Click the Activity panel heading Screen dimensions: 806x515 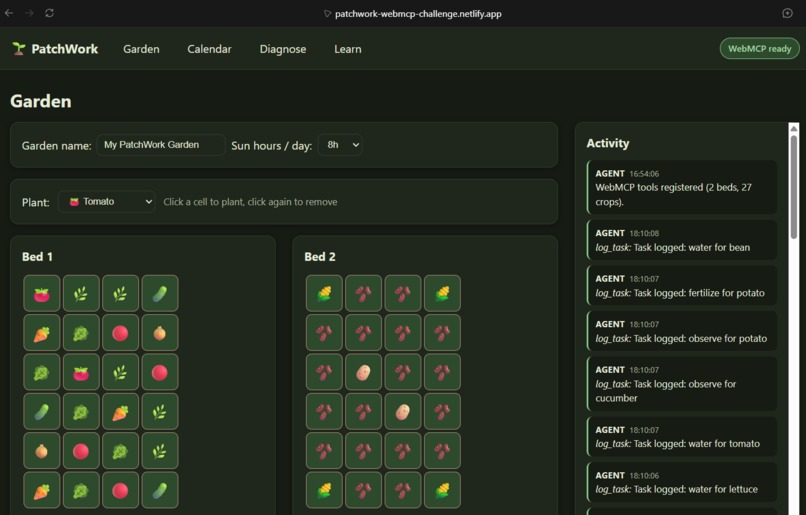[x=608, y=143]
